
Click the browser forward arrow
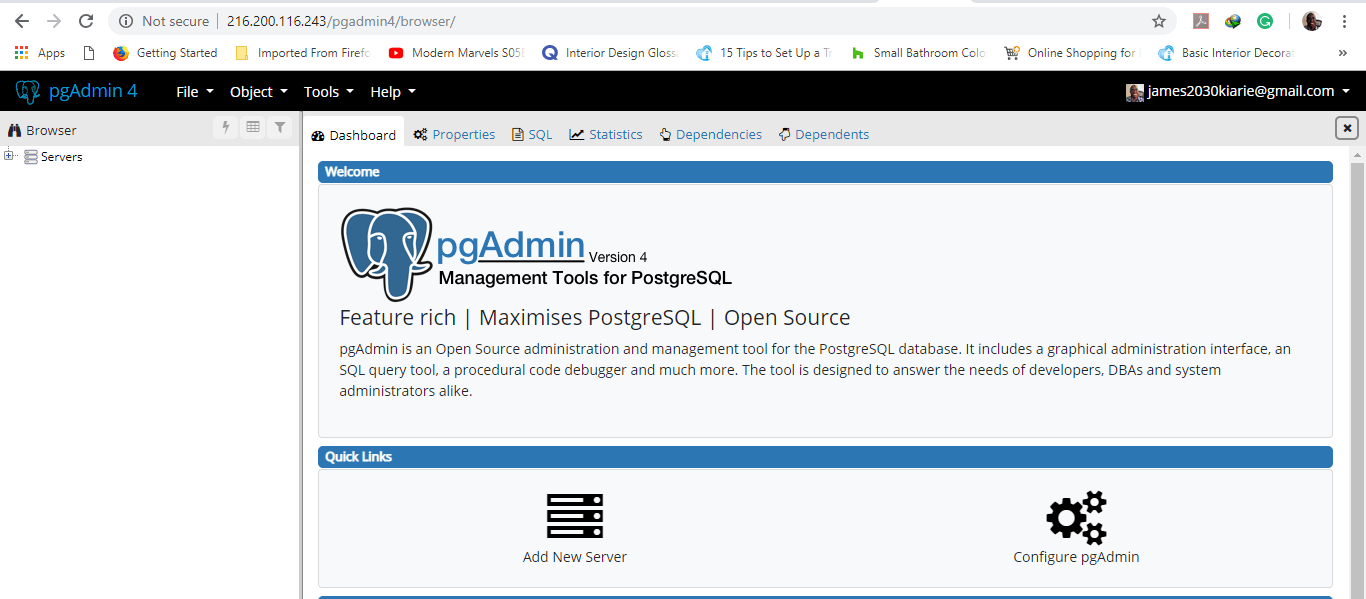click(x=54, y=21)
